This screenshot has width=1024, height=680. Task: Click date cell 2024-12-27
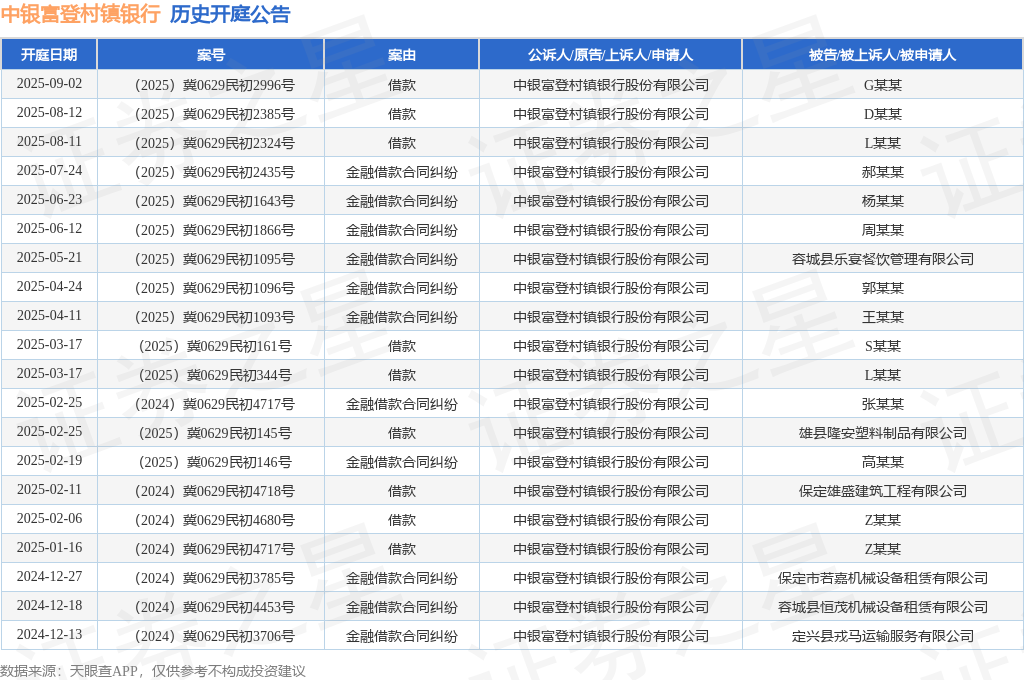49,576
